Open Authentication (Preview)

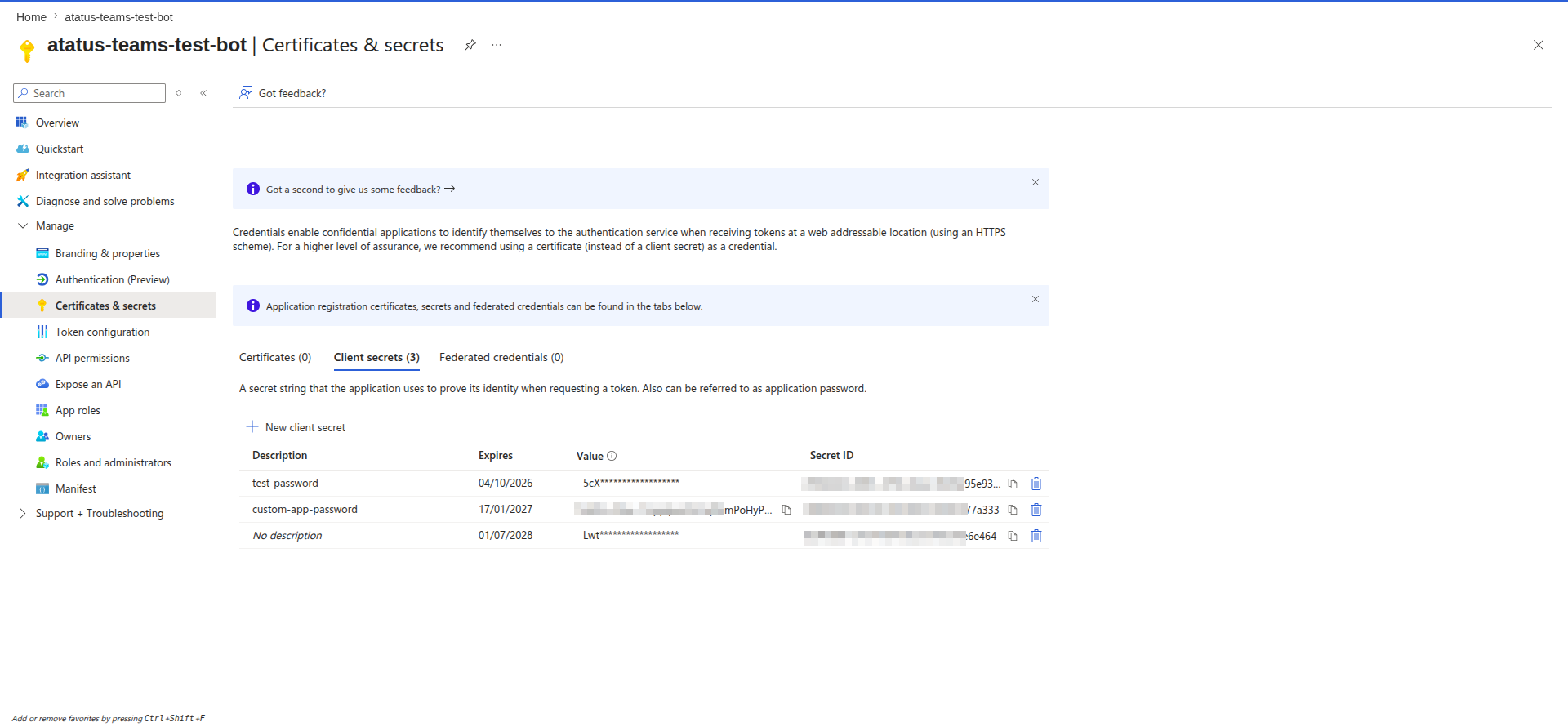(112, 279)
